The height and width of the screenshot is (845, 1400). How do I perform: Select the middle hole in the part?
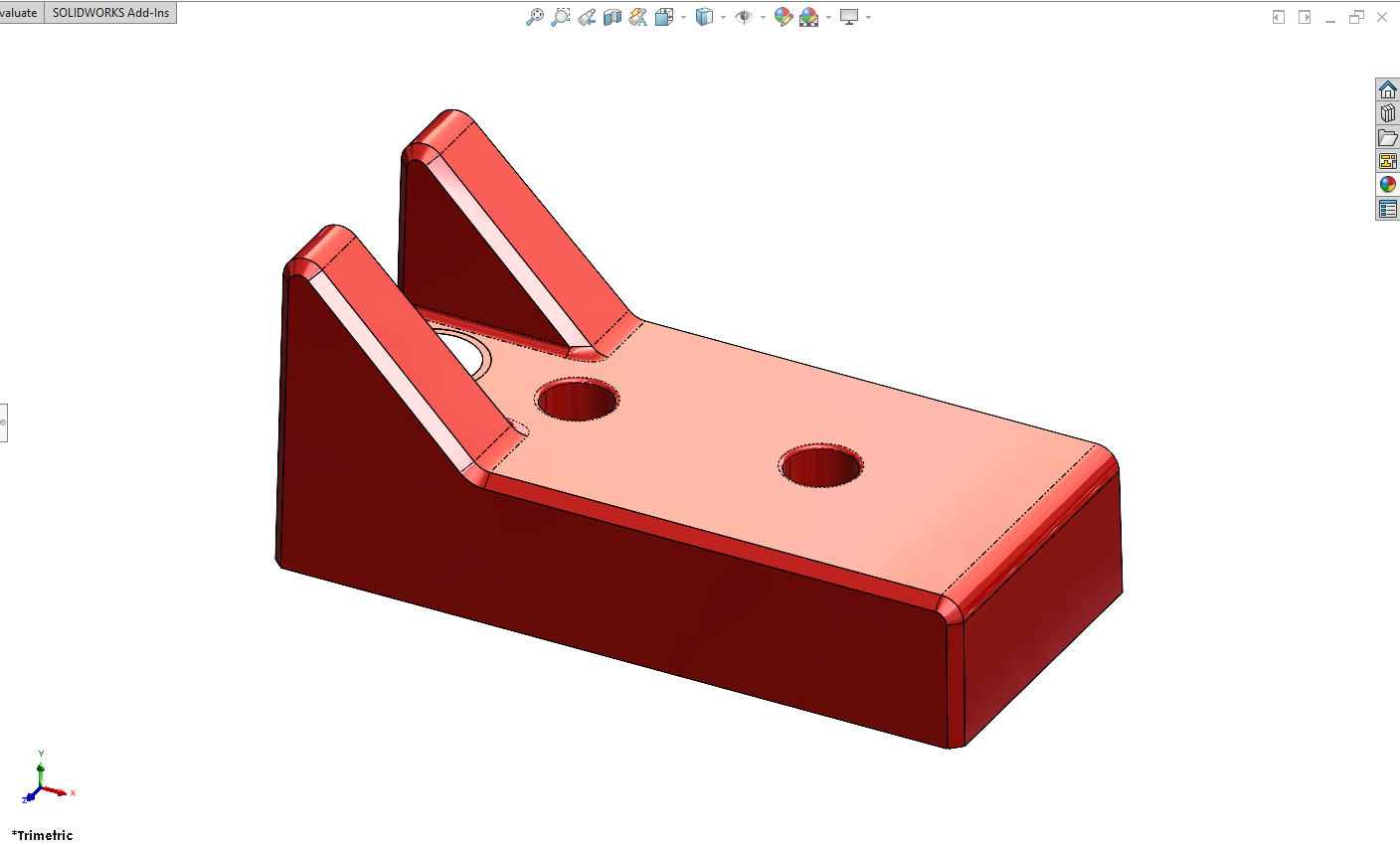(578, 400)
